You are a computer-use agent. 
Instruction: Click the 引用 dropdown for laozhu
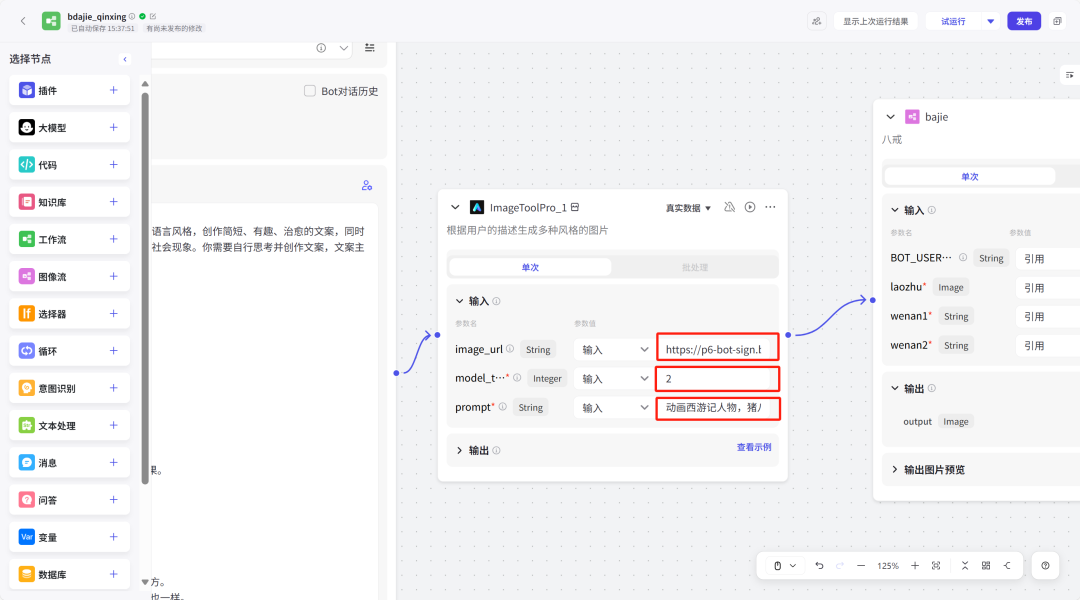point(1048,288)
